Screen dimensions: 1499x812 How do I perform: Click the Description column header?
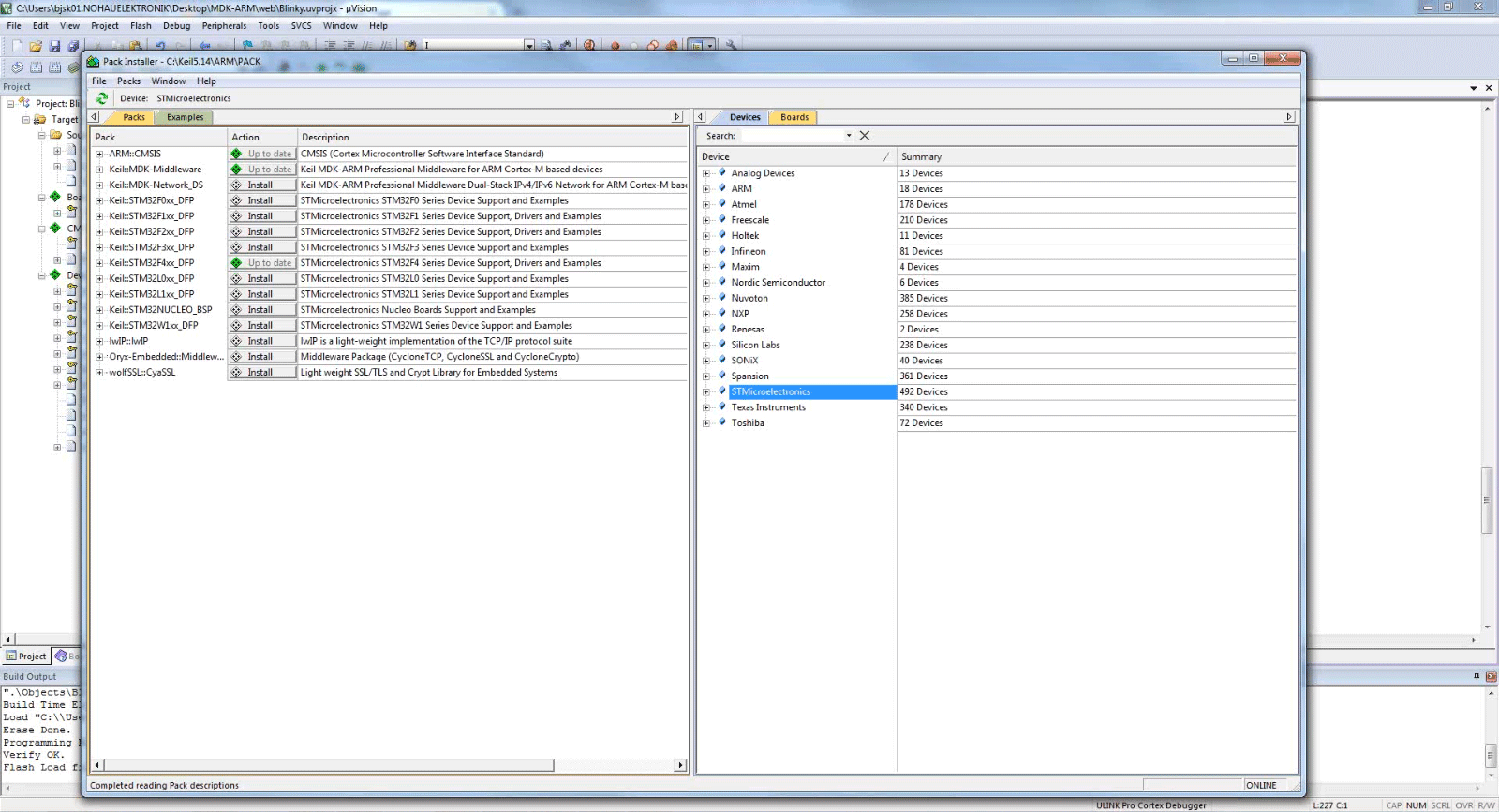(493, 137)
